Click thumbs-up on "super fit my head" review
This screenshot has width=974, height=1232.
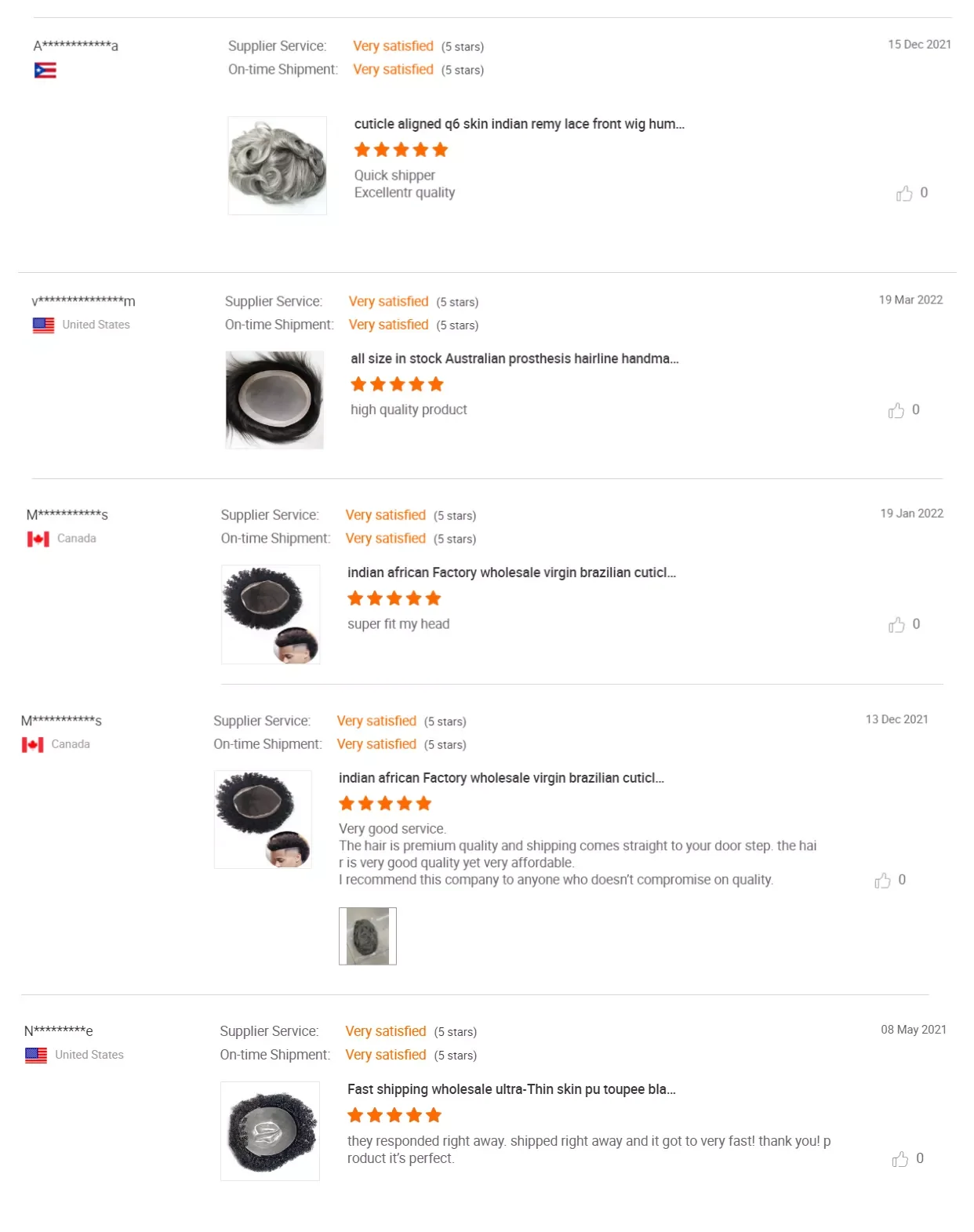pos(896,625)
